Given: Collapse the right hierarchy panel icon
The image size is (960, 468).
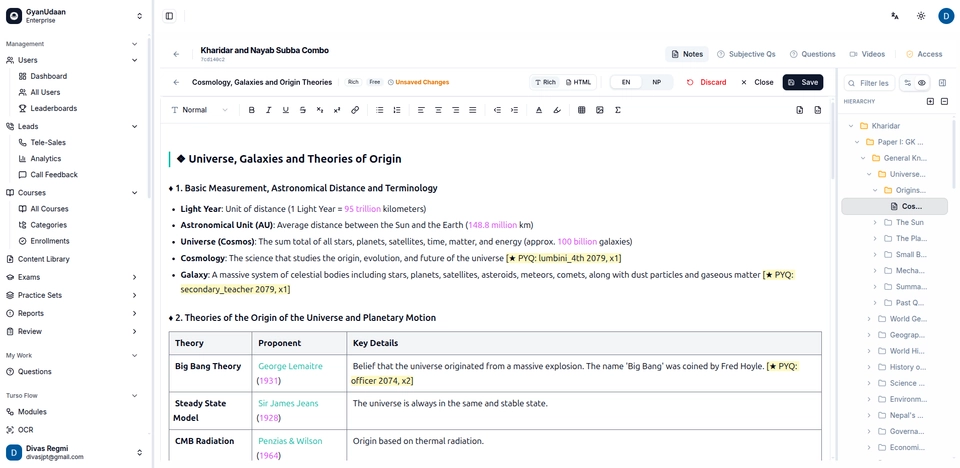Looking at the screenshot, I should (x=943, y=83).
